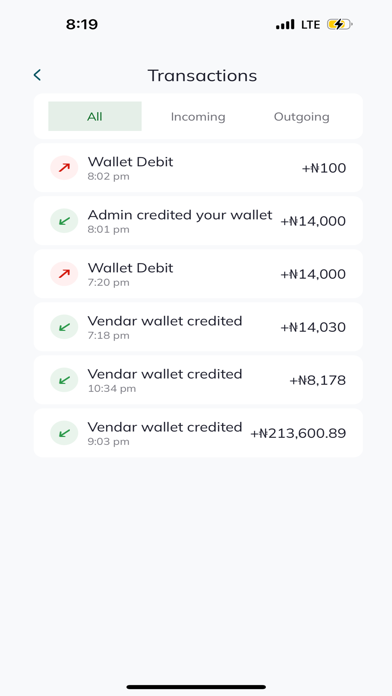Switch to the Incoming tab

point(198,117)
